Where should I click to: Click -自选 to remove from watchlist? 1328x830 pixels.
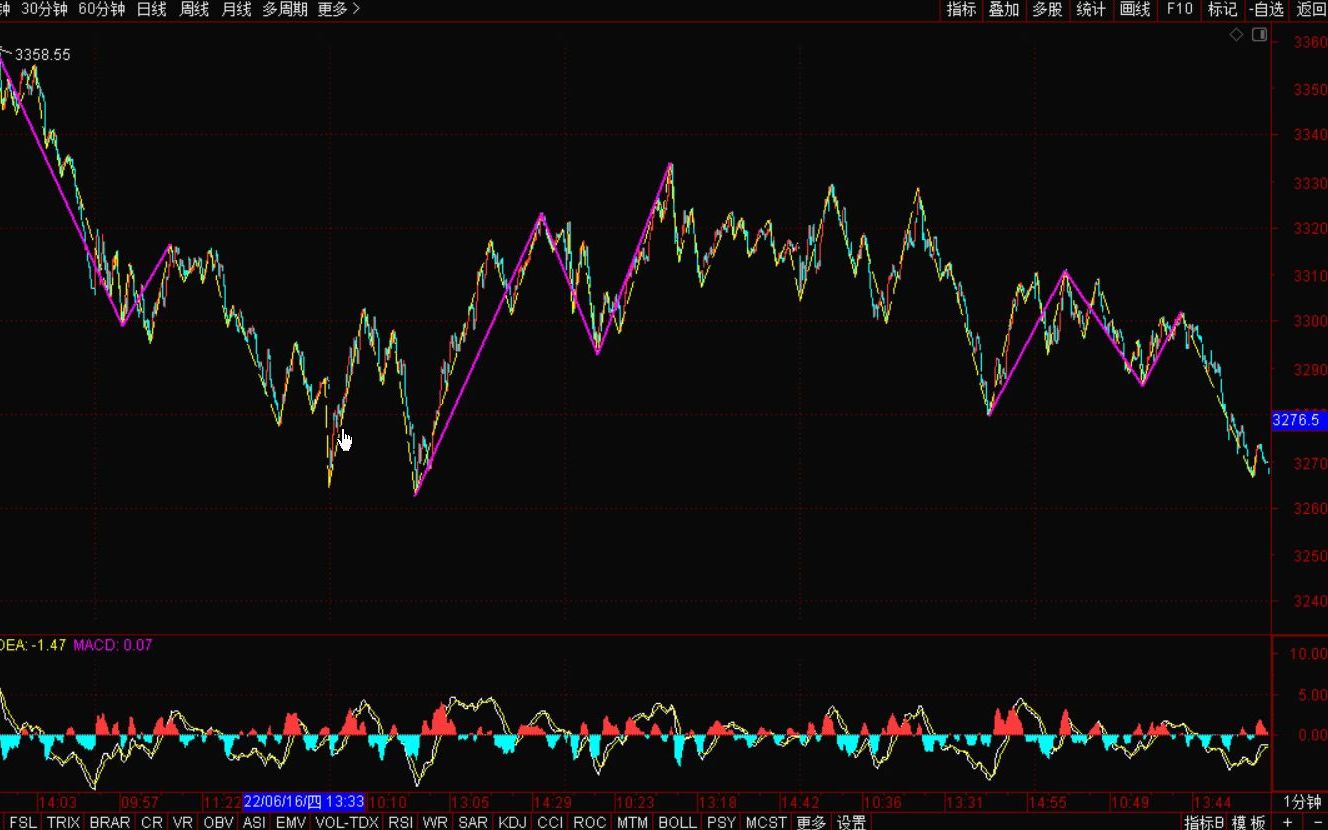(x=1266, y=9)
